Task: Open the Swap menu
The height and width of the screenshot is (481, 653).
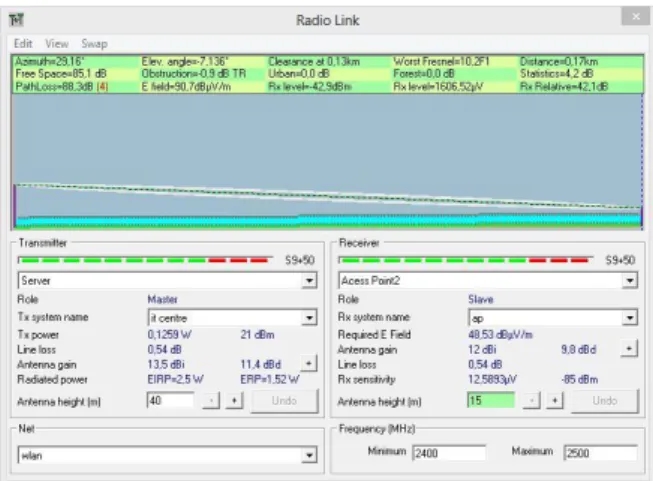Action: pos(95,44)
